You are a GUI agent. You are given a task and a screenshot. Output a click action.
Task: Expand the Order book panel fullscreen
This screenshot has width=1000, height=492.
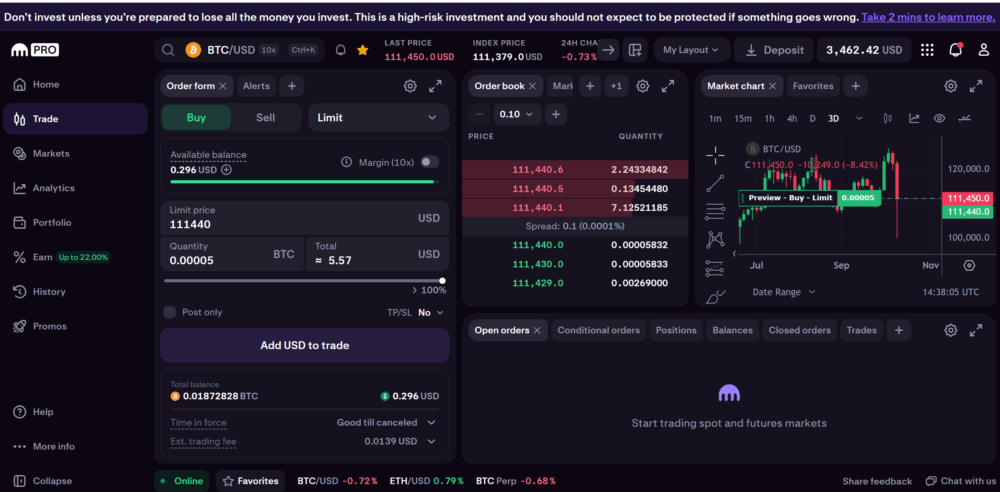[x=668, y=86]
